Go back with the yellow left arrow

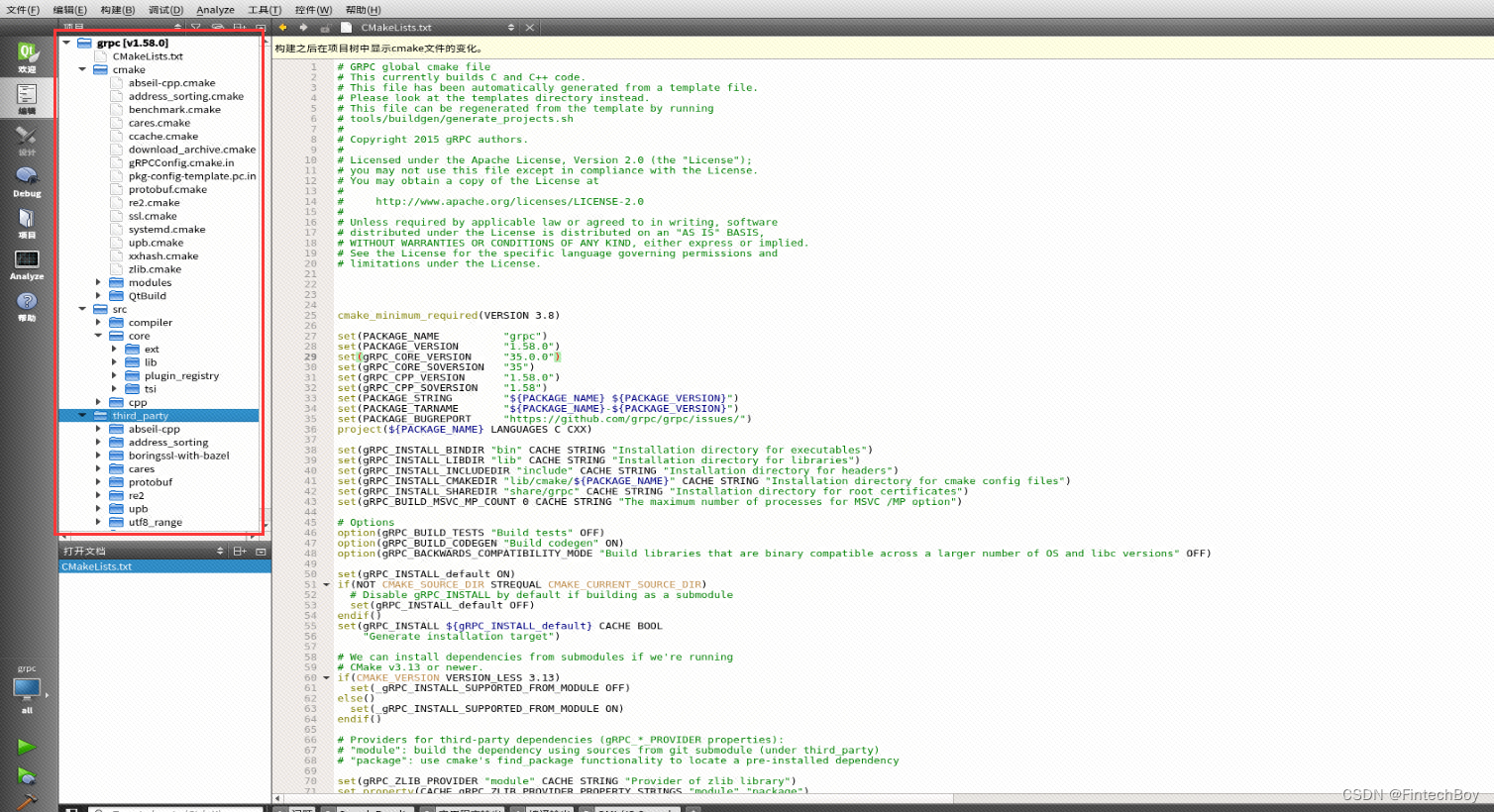coord(283,28)
